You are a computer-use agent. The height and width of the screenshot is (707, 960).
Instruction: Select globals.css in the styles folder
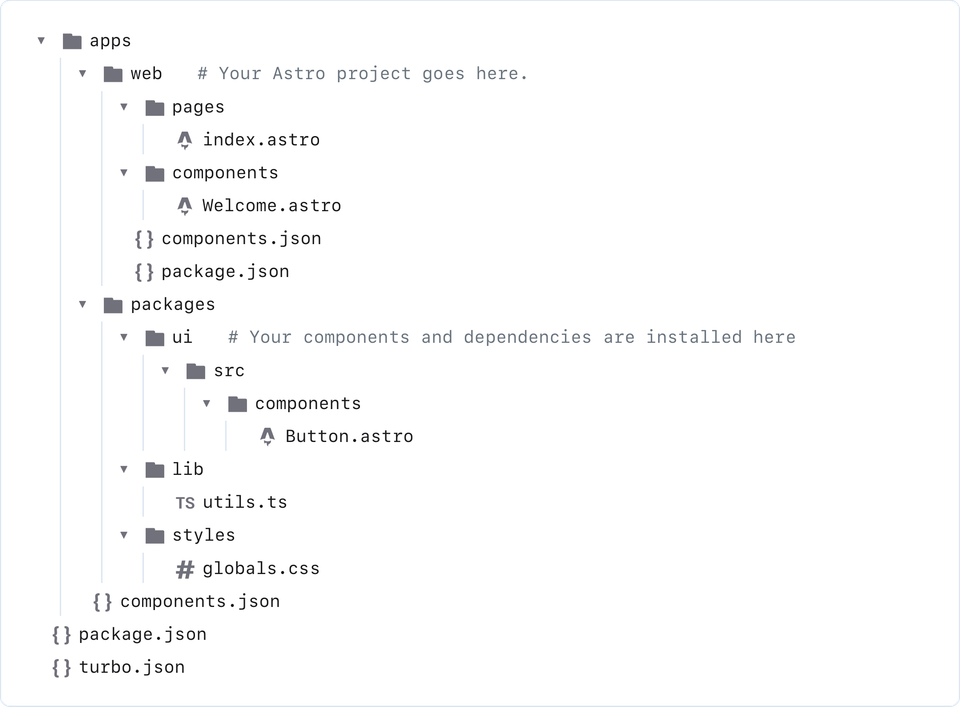click(260, 569)
